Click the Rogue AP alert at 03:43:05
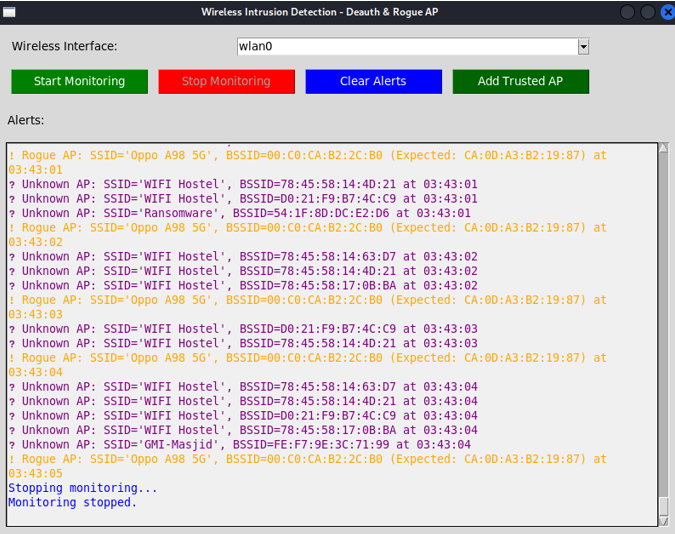 coord(307,466)
